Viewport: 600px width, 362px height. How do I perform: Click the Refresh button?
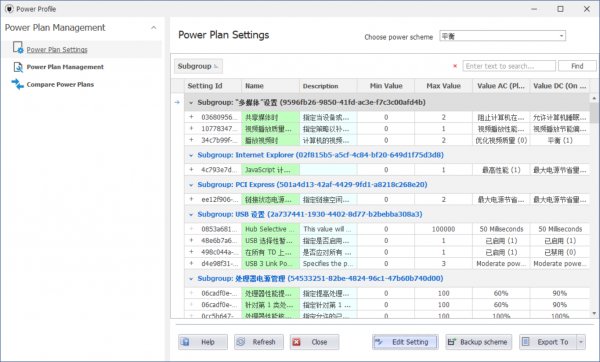click(x=259, y=342)
